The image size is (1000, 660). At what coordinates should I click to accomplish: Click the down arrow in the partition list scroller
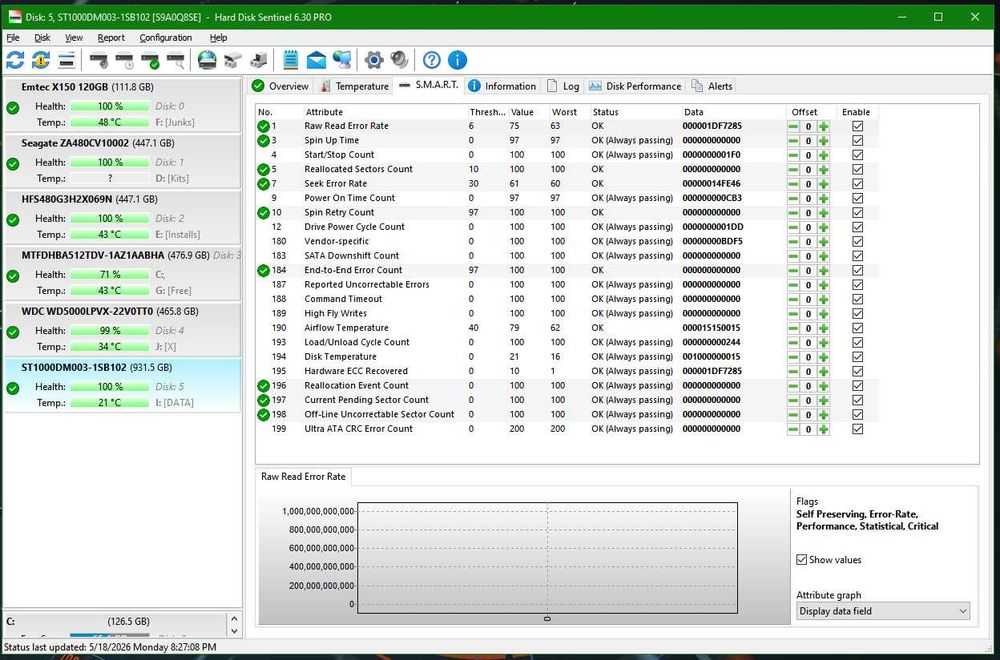pyautogui.click(x=234, y=631)
